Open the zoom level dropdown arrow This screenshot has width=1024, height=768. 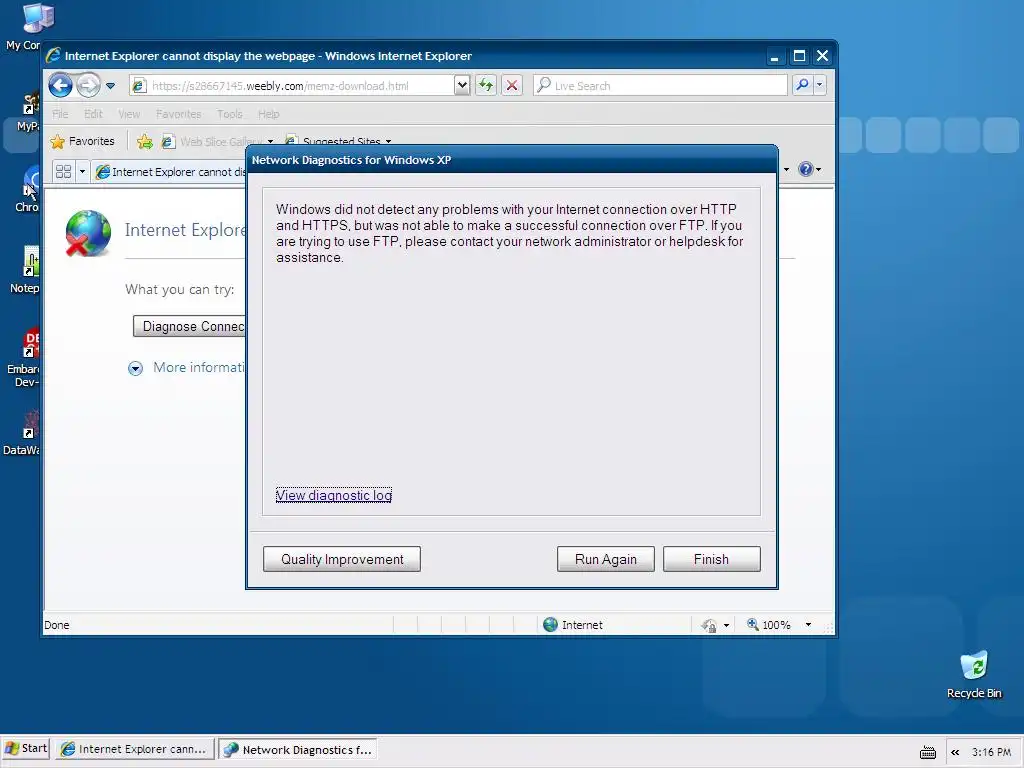click(x=808, y=624)
